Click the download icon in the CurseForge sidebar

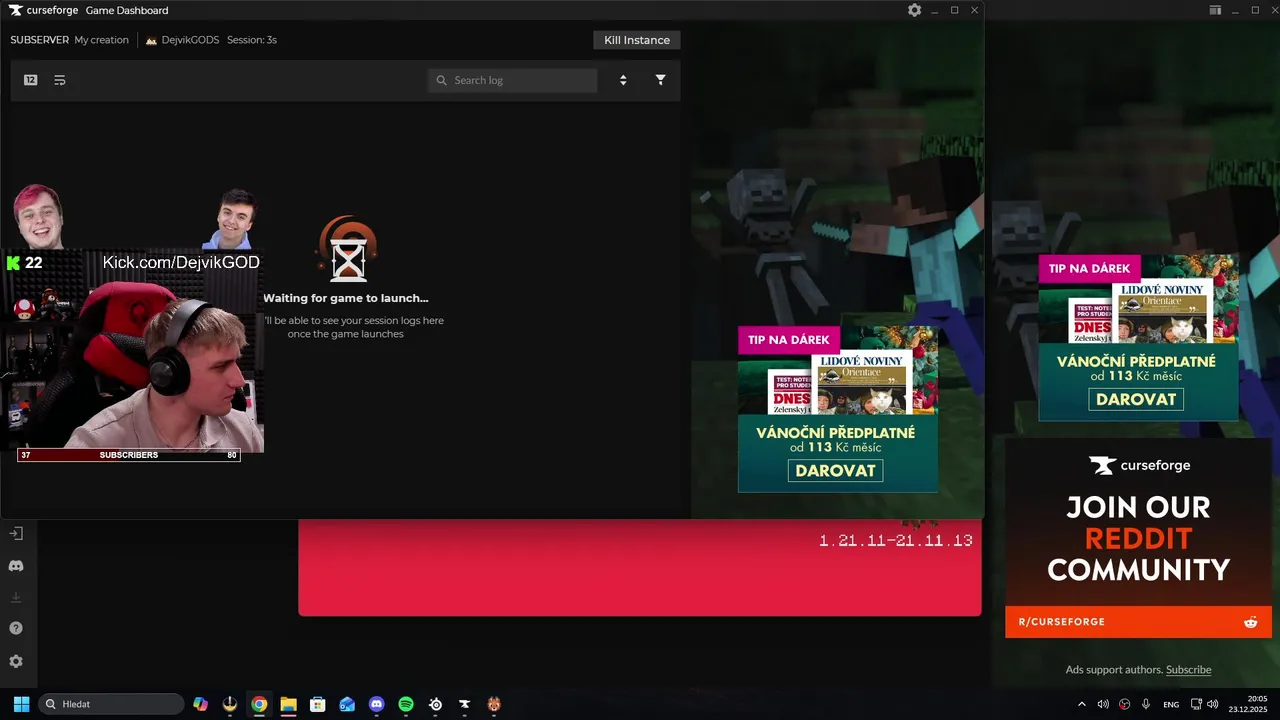pos(16,598)
